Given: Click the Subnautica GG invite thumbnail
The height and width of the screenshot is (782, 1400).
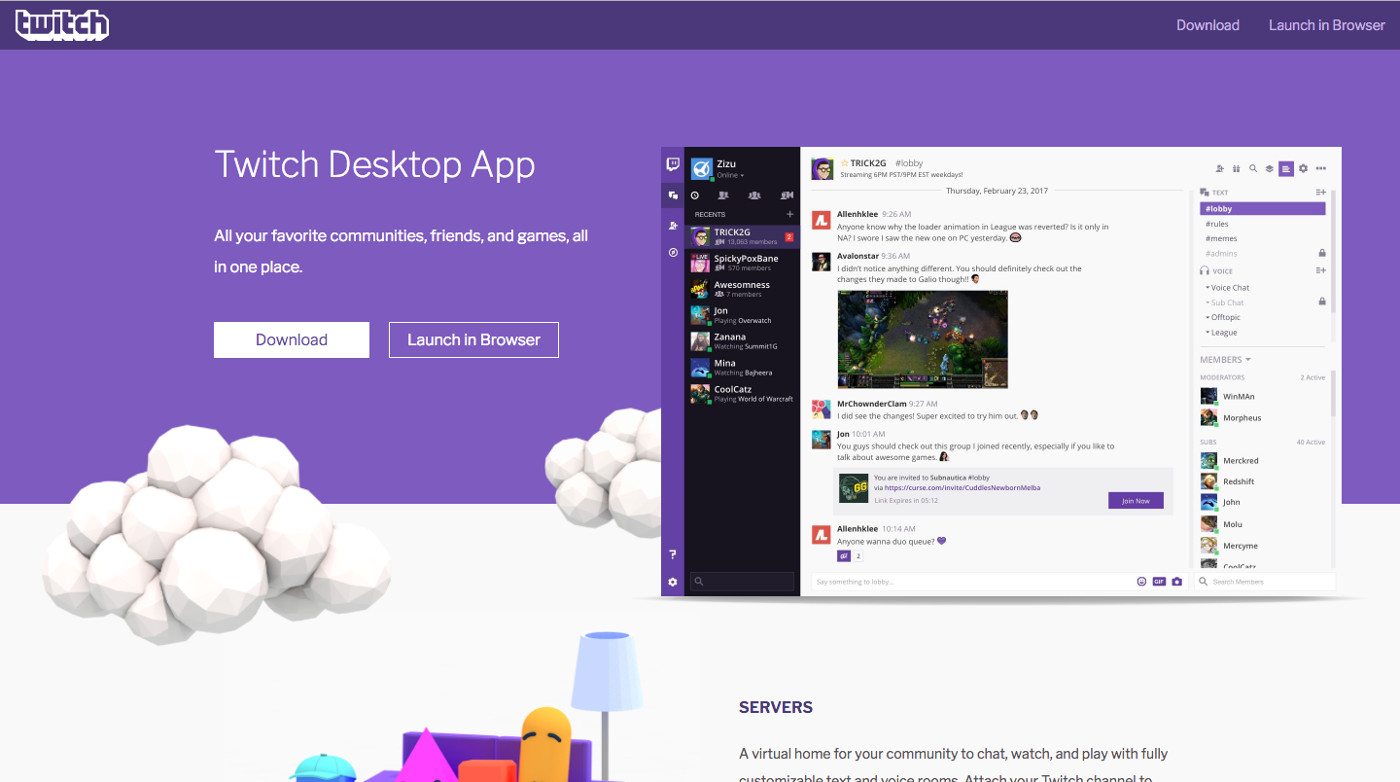Looking at the screenshot, I should (853, 487).
